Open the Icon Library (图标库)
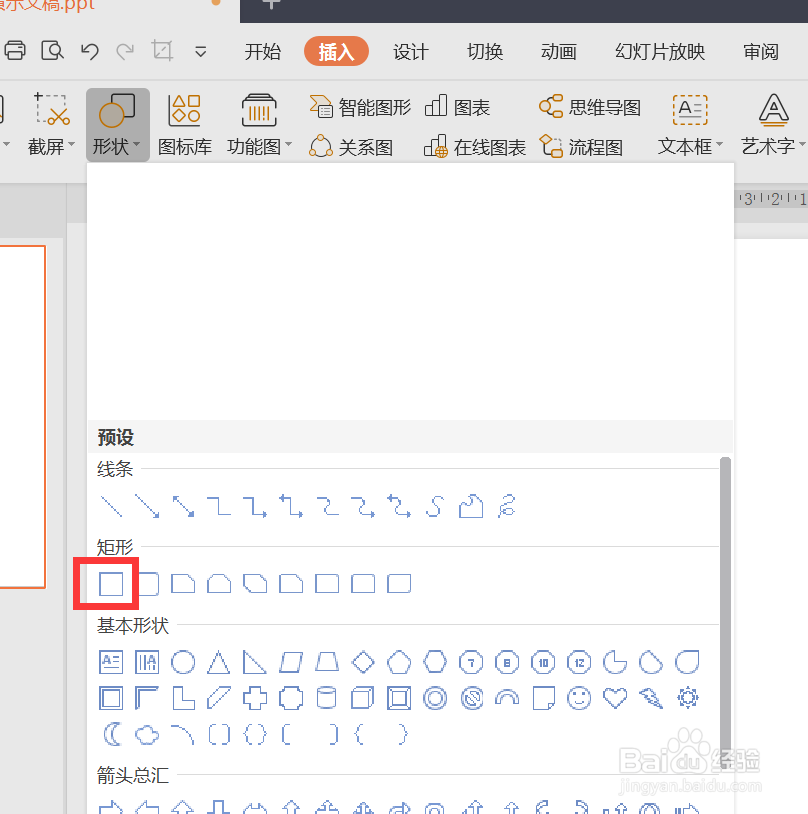This screenshot has height=814, width=808. coord(185,125)
